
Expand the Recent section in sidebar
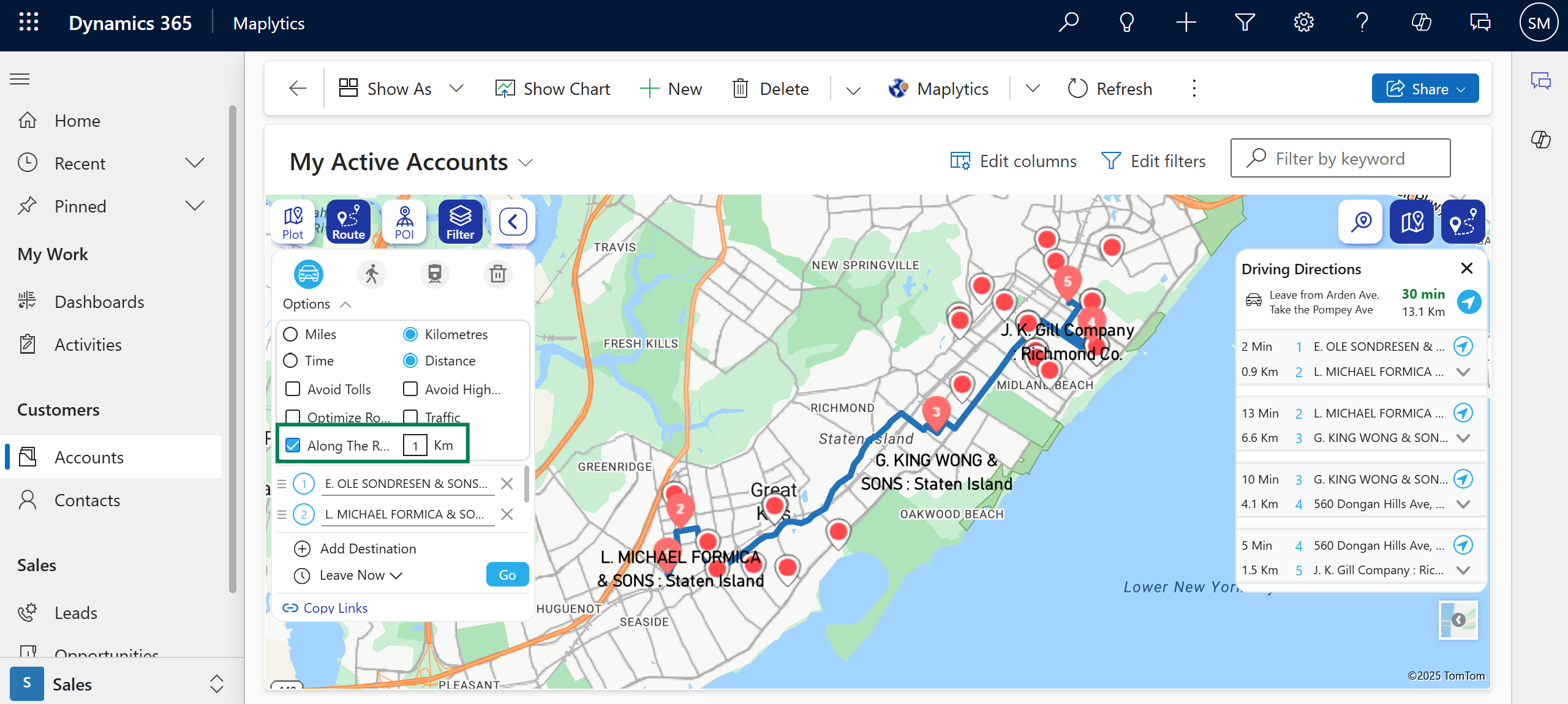coord(195,163)
